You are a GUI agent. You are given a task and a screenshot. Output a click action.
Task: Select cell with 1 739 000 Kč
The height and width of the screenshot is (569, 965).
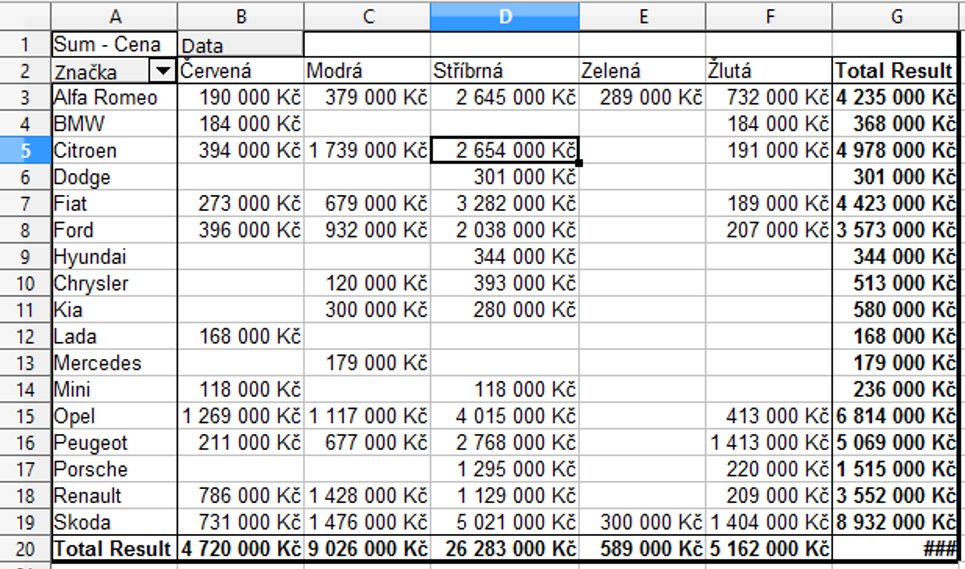tap(367, 151)
